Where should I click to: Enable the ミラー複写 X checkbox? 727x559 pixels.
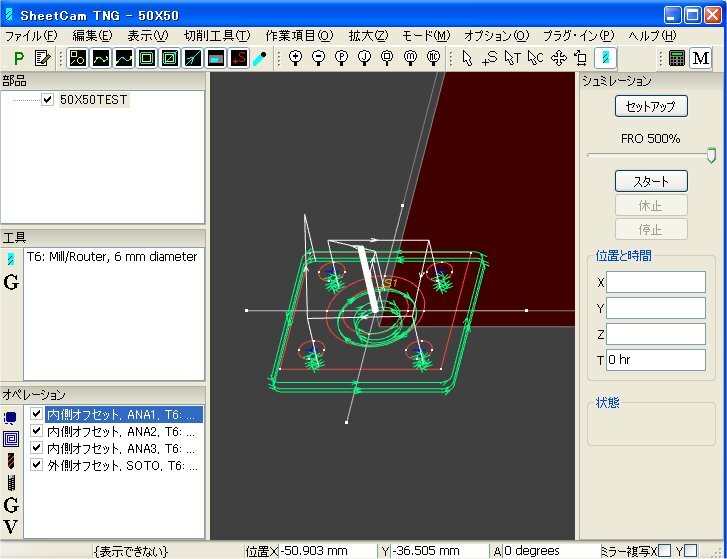(664, 551)
